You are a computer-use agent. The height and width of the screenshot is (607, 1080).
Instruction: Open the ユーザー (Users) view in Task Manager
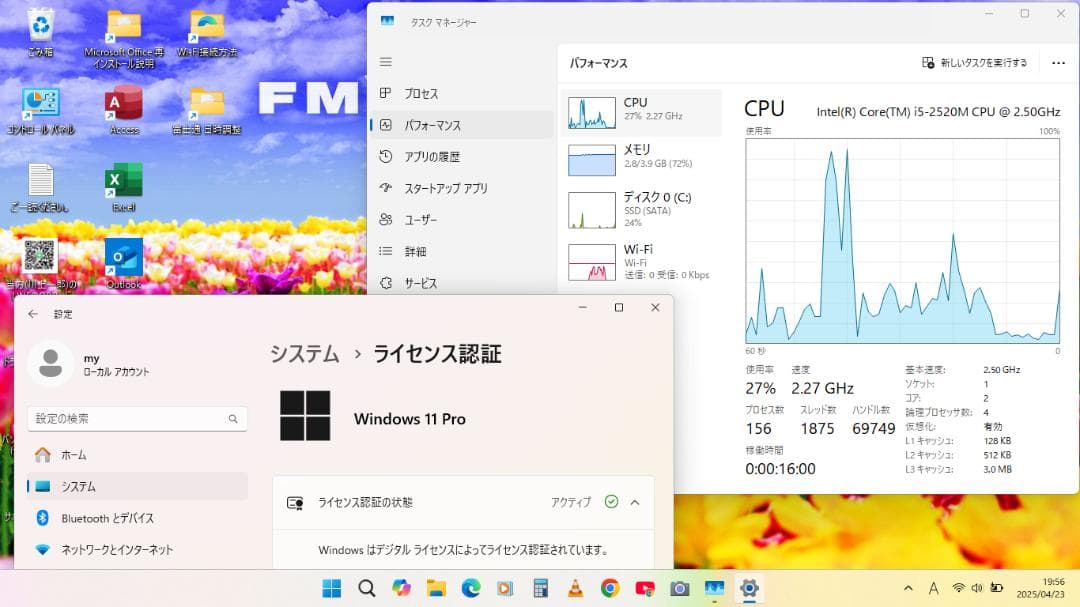coord(419,219)
